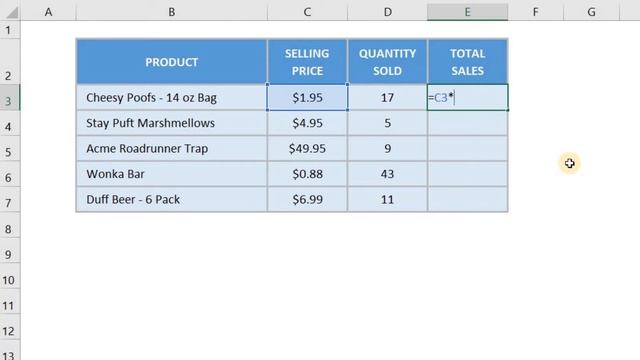The height and width of the screenshot is (360, 640).
Task: Click the Select All corner triangle
Action: coord(12,12)
